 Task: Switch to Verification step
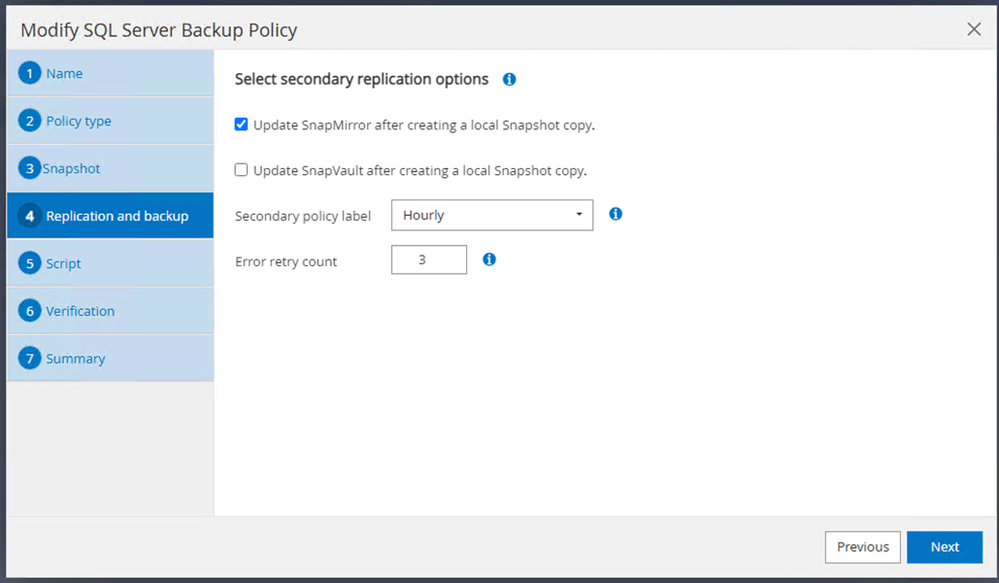[x=80, y=311]
